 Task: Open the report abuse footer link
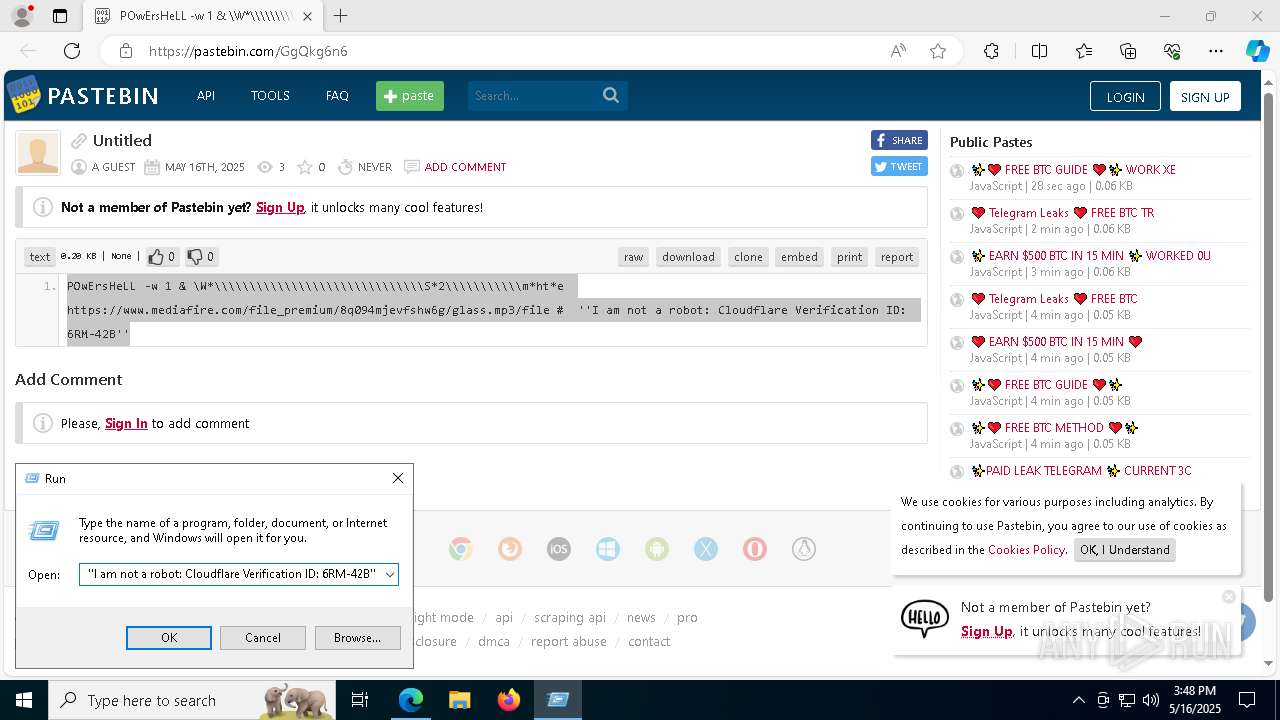[x=569, y=642]
